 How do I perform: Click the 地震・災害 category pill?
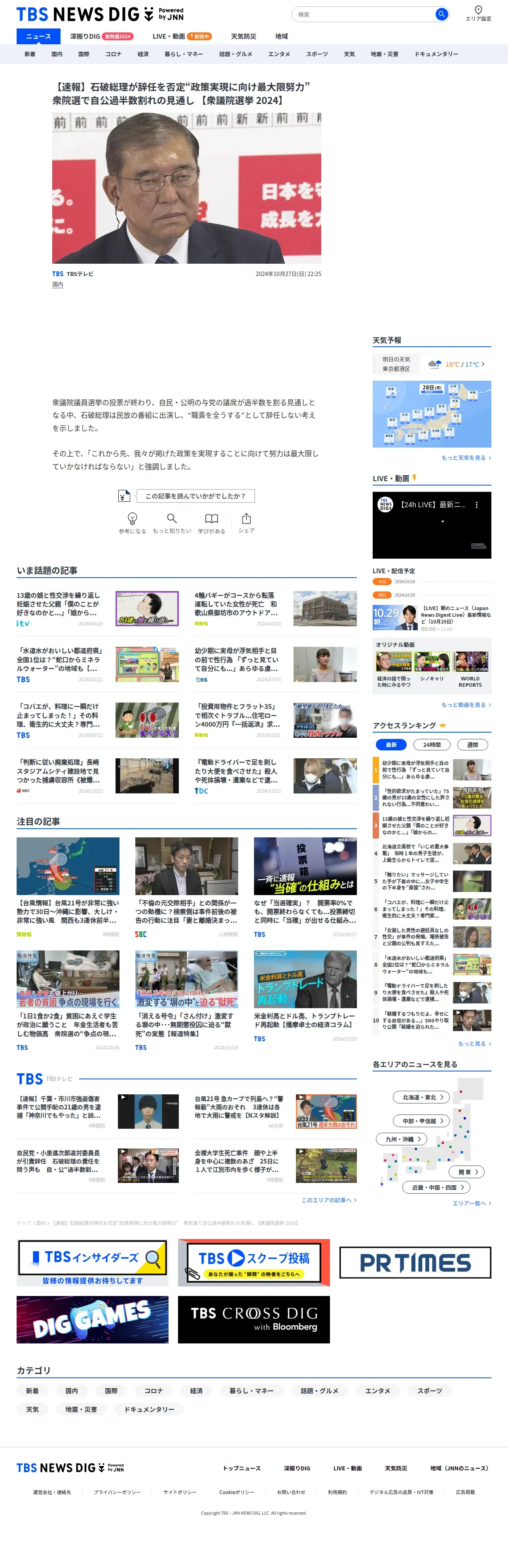click(x=81, y=1409)
